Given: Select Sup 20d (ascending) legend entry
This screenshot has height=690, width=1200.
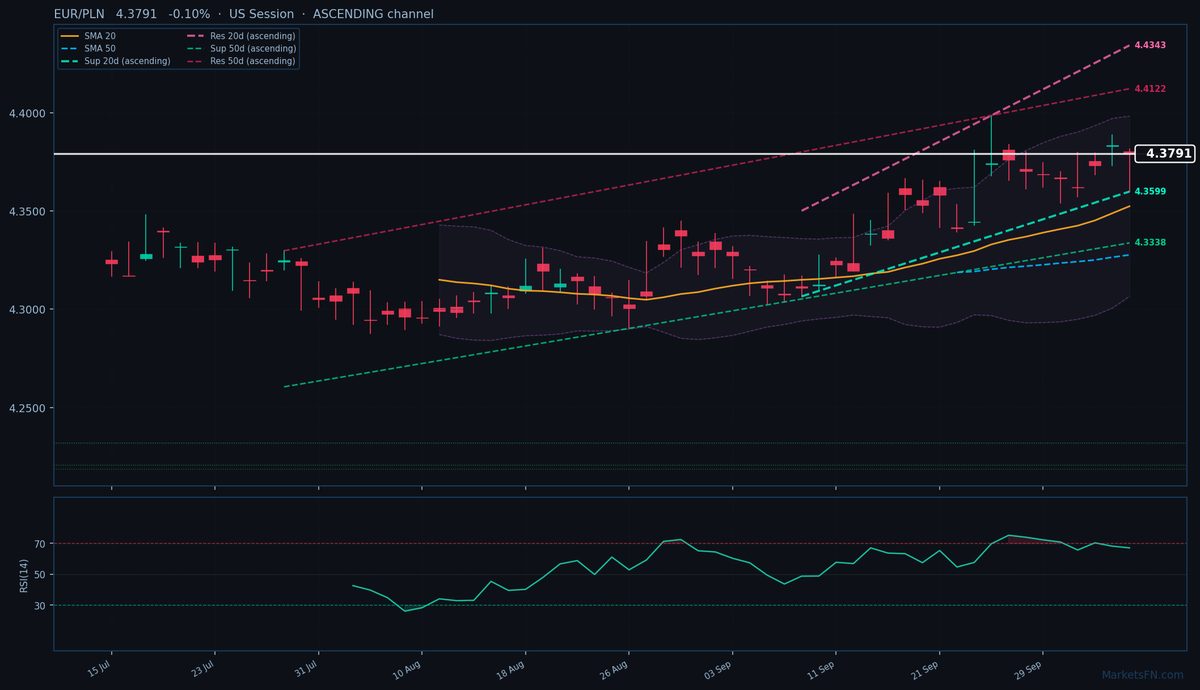Looking at the screenshot, I should click(x=115, y=61).
